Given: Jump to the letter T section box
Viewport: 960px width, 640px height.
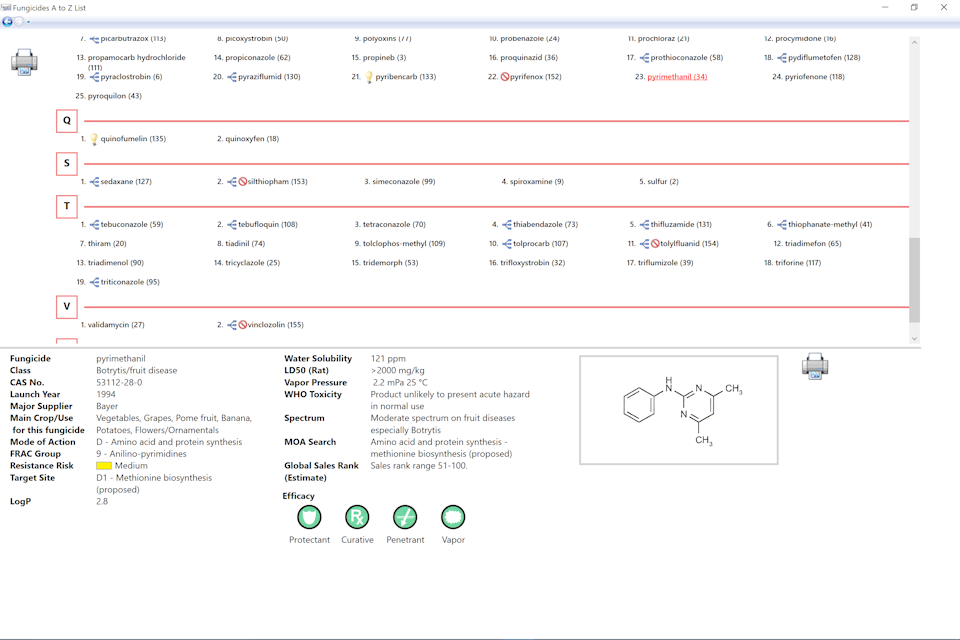Looking at the screenshot, I should pos(67,206).
